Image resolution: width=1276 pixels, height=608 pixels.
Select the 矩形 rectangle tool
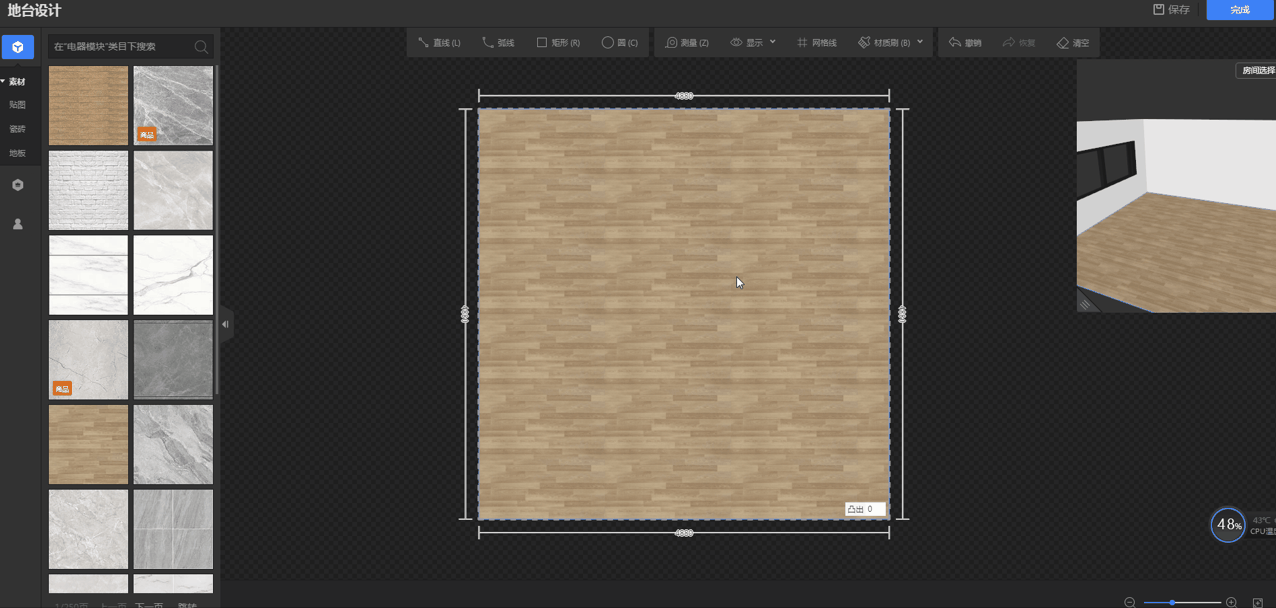558,43
